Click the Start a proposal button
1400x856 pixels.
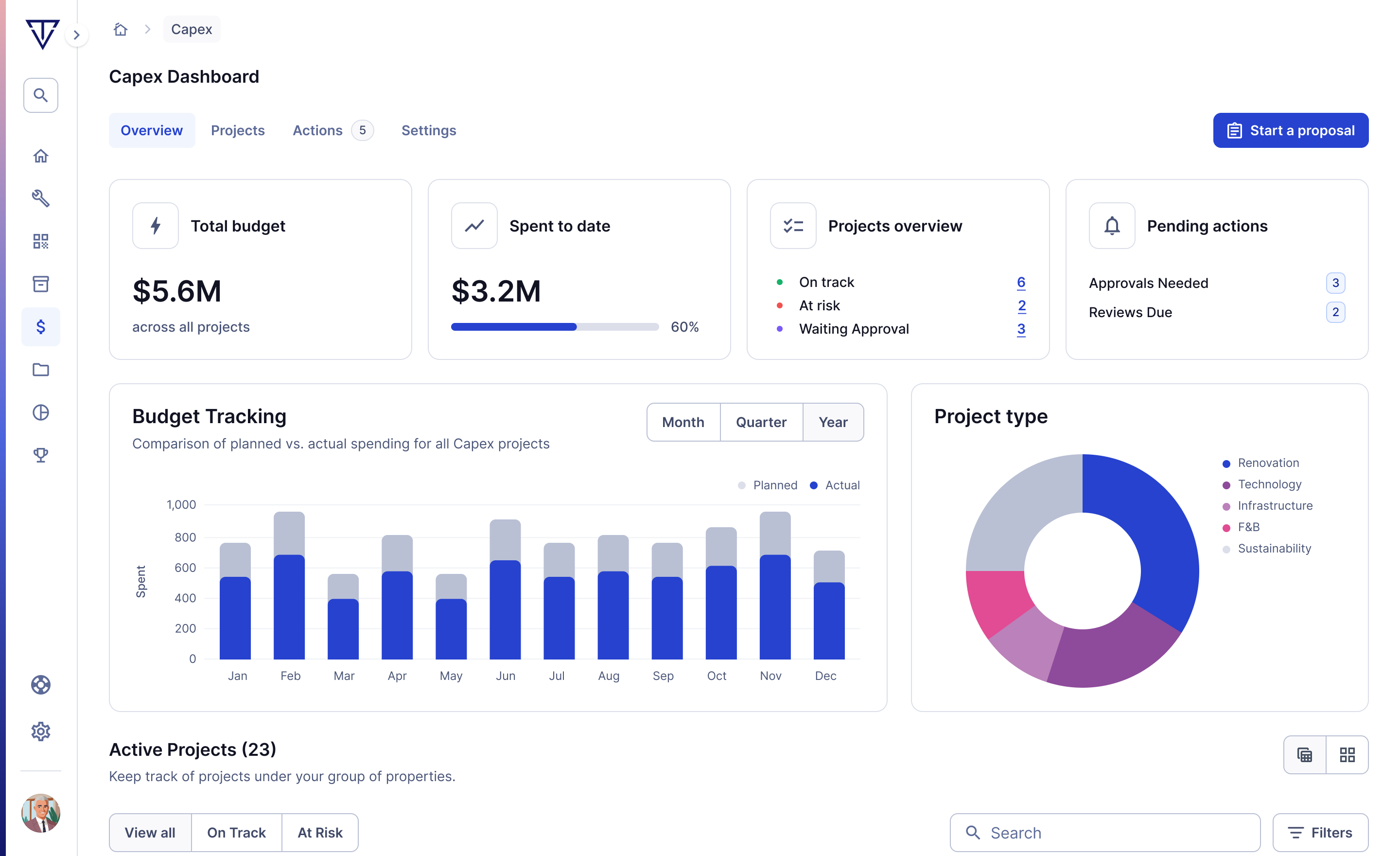[1290, 130]
